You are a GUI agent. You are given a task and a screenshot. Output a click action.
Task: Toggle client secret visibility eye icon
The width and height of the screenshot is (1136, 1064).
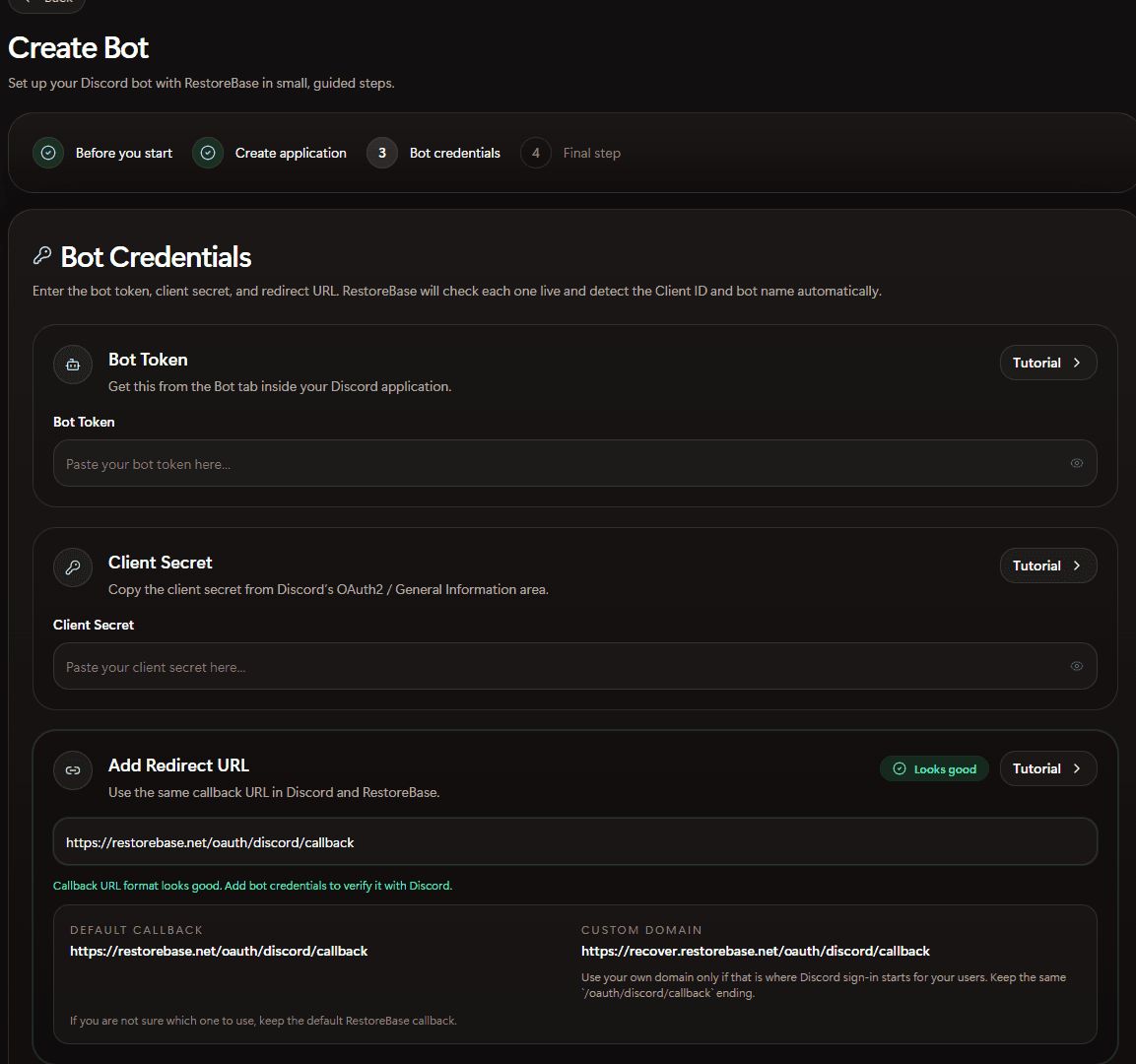[1077, 666]
